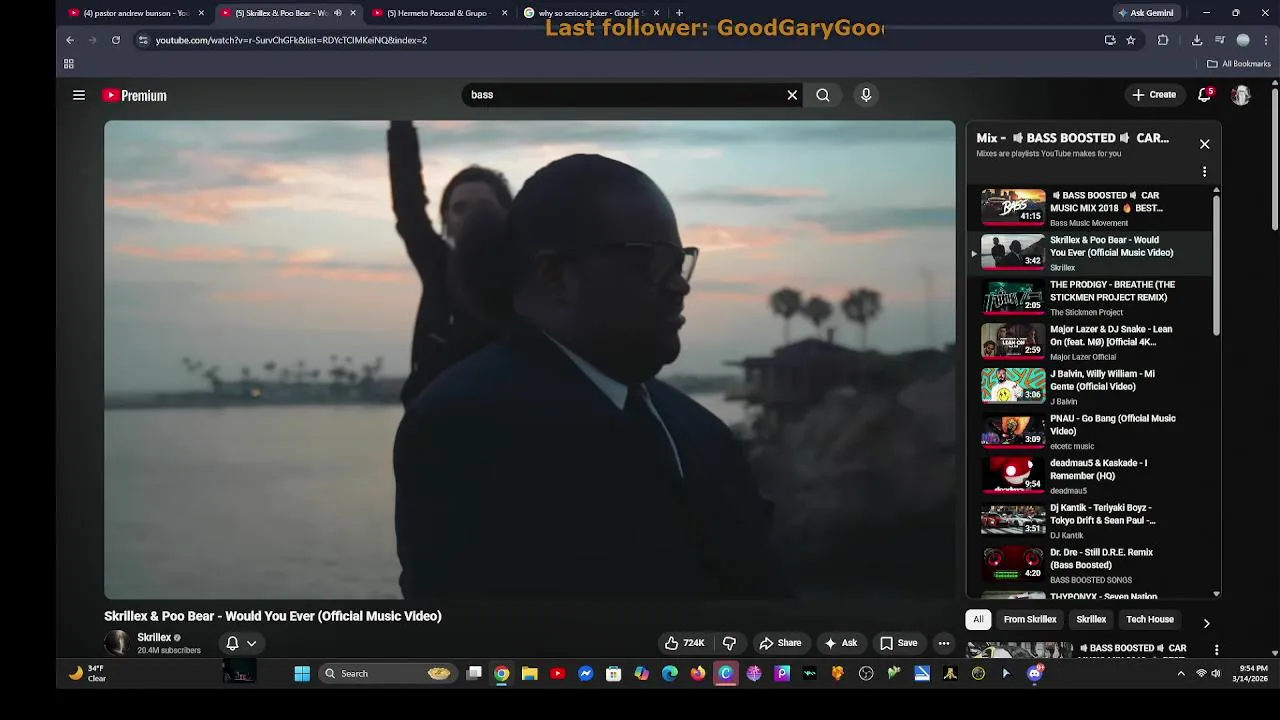Go back in browser history
1280x720 pixels.
tap(70, 40)
